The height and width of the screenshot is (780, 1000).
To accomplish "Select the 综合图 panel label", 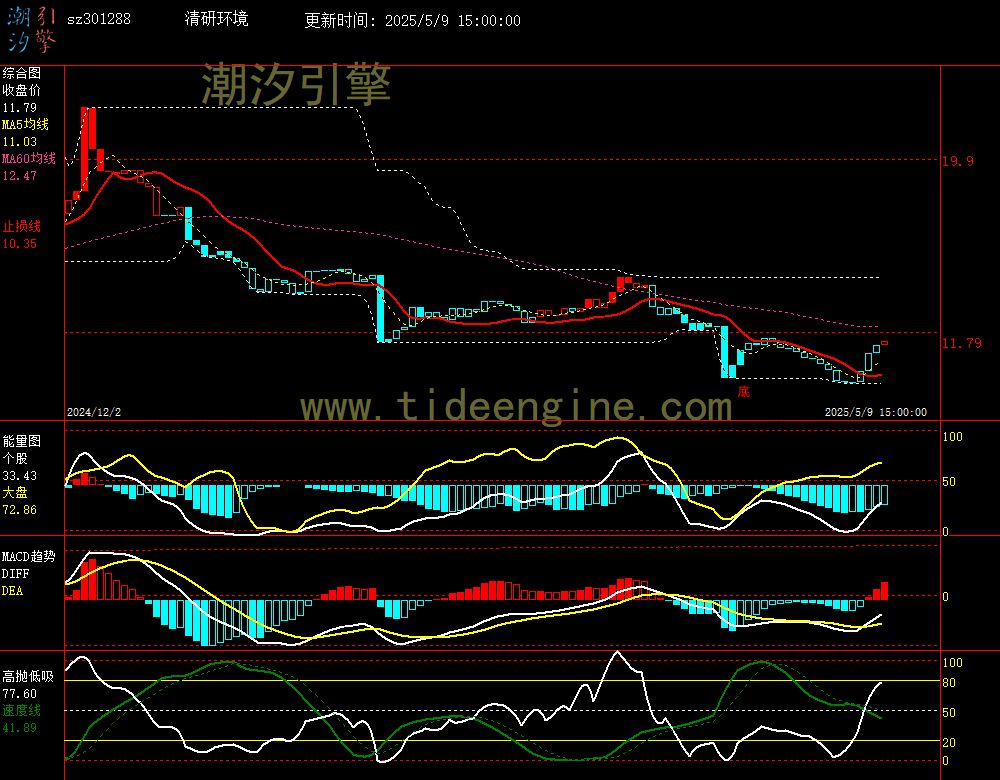I will (x=22, y=73).
